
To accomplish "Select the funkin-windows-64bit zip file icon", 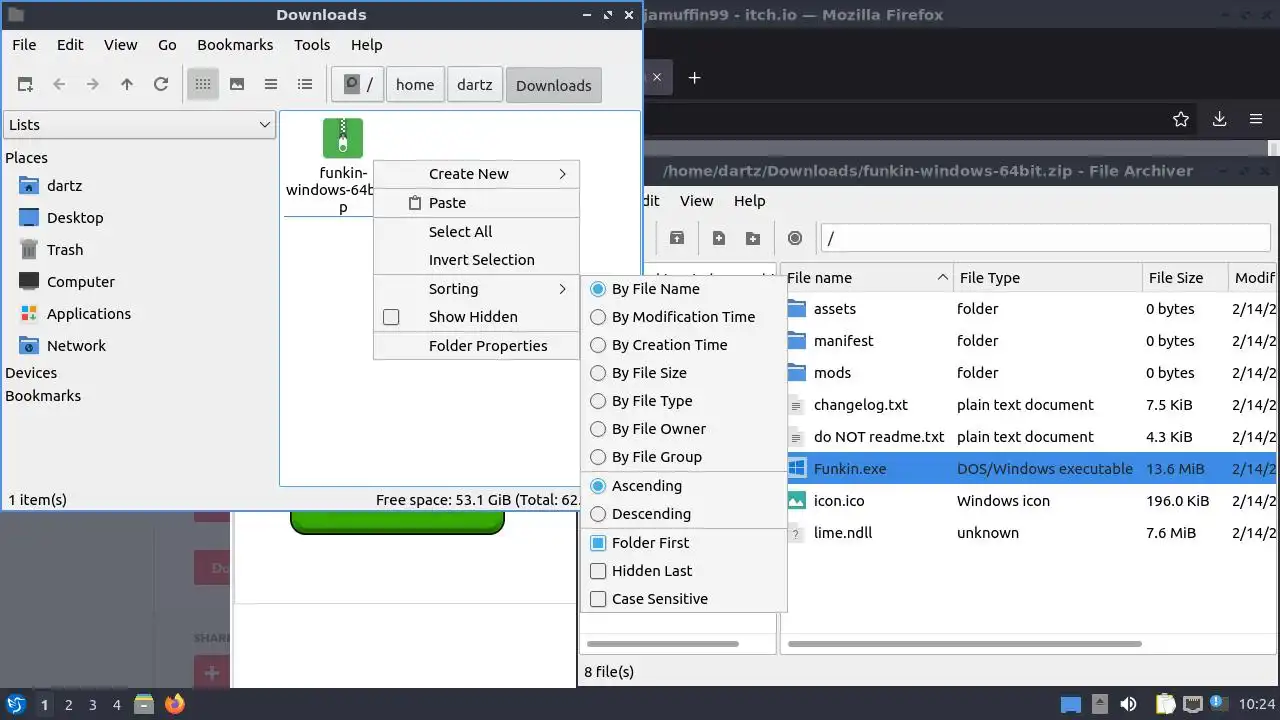I will tap(343, 138).
